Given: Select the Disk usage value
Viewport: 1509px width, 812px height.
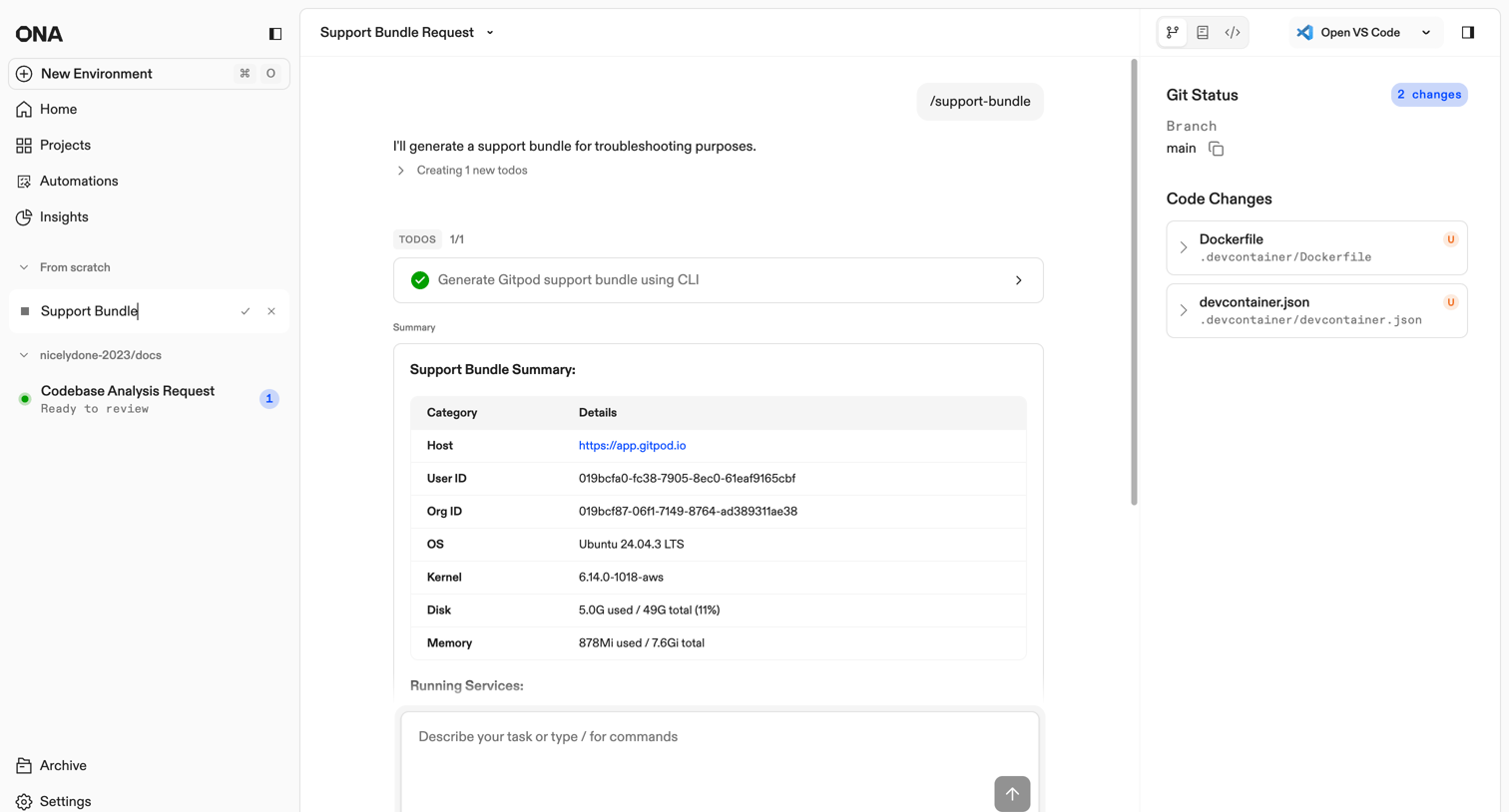Looking at the screenshot, I should (x=649, y=610).
